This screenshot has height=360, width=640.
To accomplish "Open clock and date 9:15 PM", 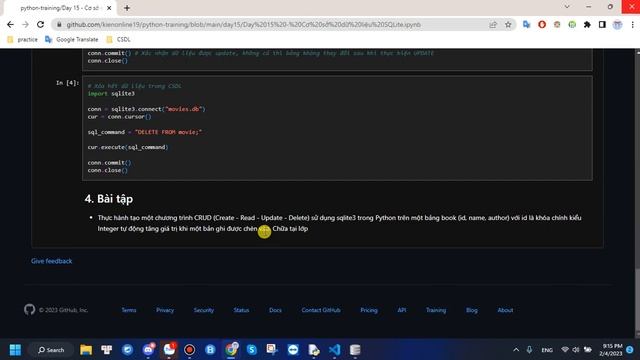I will (611, 350).
